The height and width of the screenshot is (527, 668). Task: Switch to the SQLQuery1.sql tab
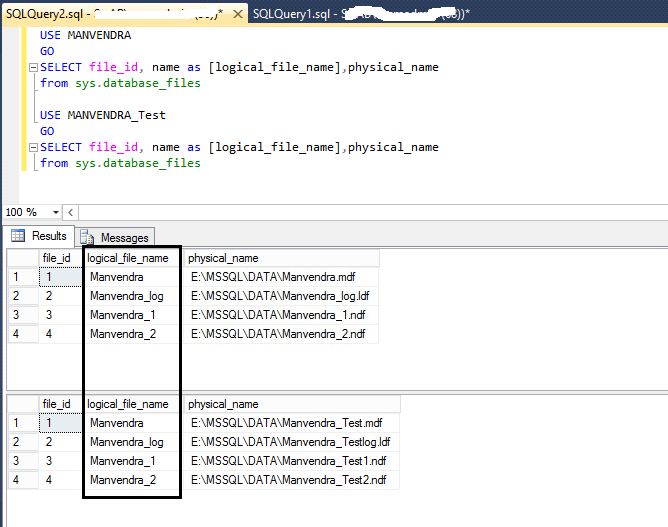[361, 14]
